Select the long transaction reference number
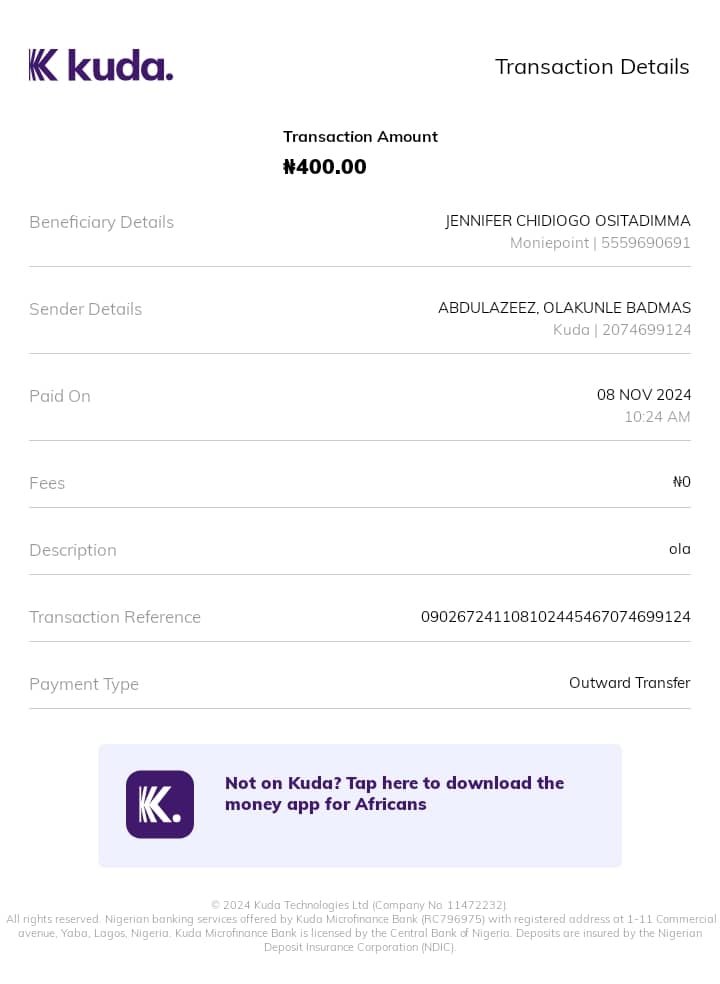 (555, 617)
